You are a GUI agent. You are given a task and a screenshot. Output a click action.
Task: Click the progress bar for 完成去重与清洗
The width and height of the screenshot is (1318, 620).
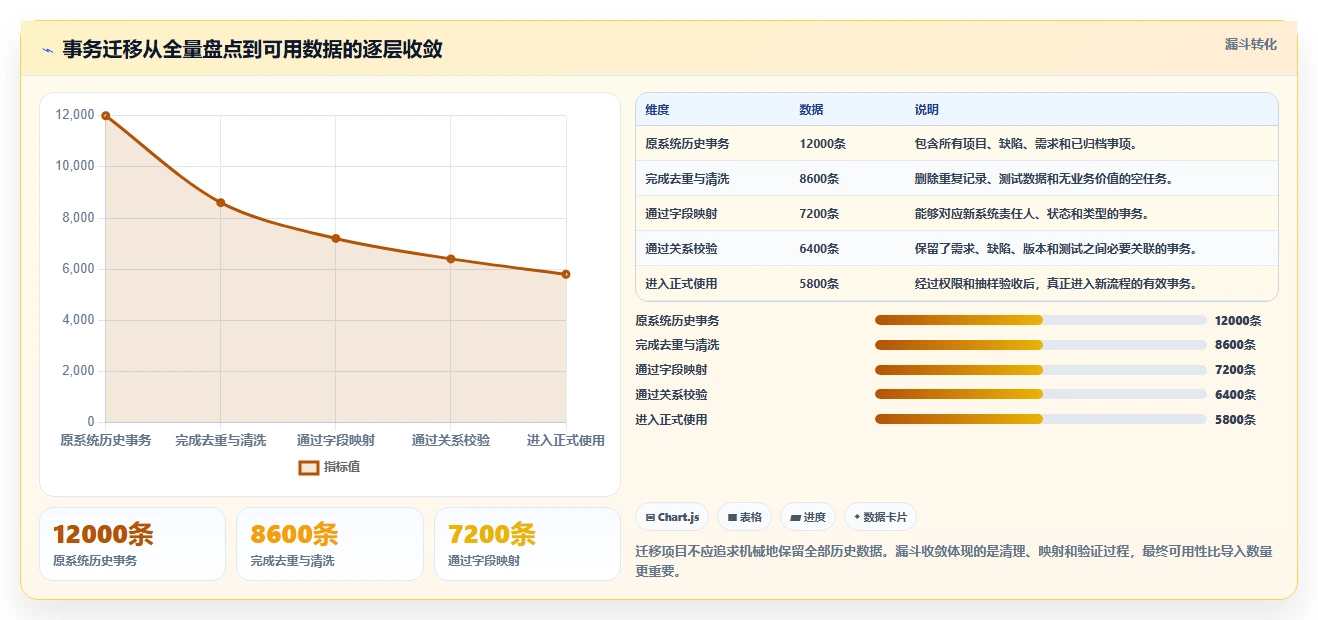pos(1040,345)
